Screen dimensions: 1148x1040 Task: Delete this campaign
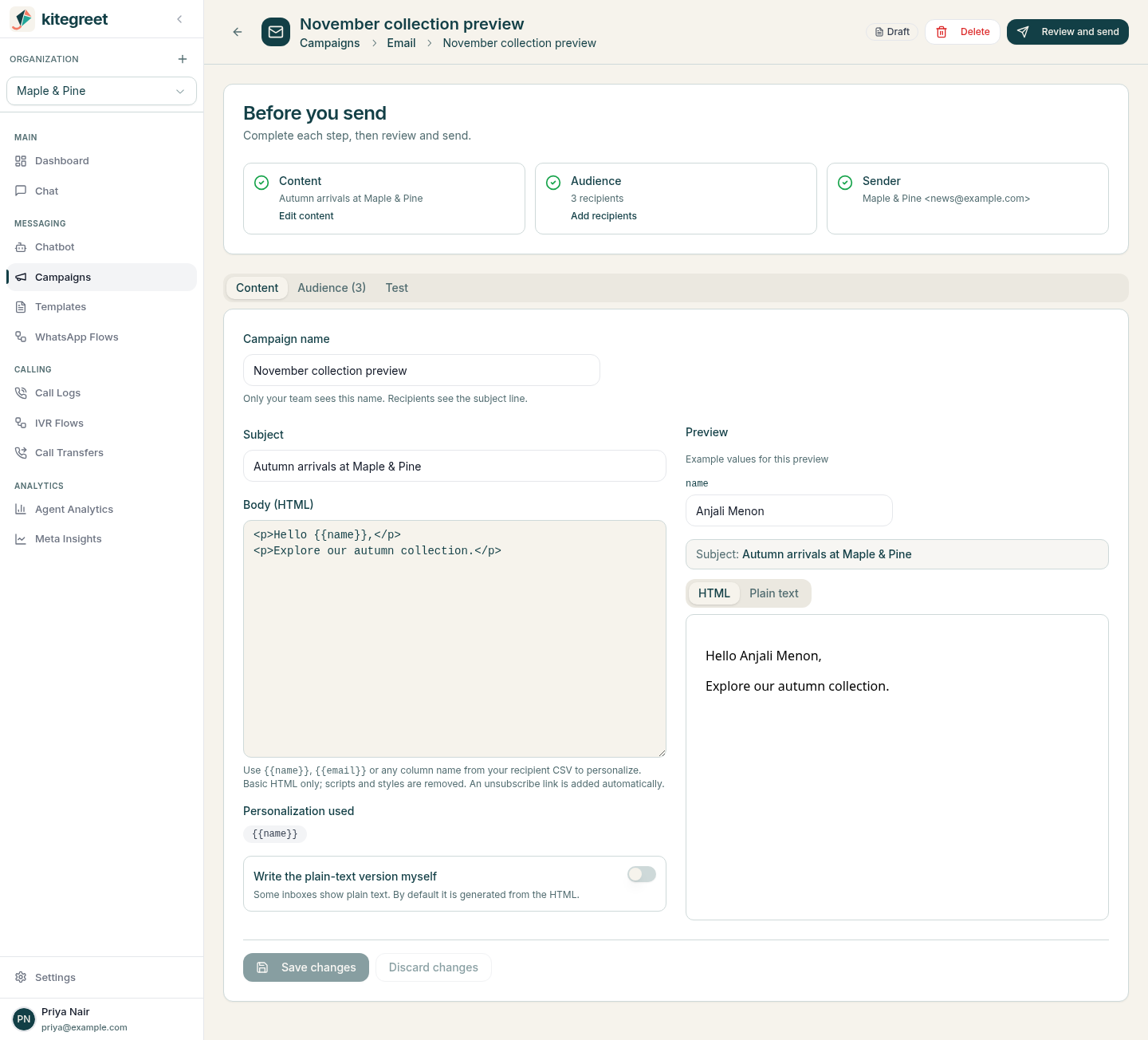[x=962, y=32]
